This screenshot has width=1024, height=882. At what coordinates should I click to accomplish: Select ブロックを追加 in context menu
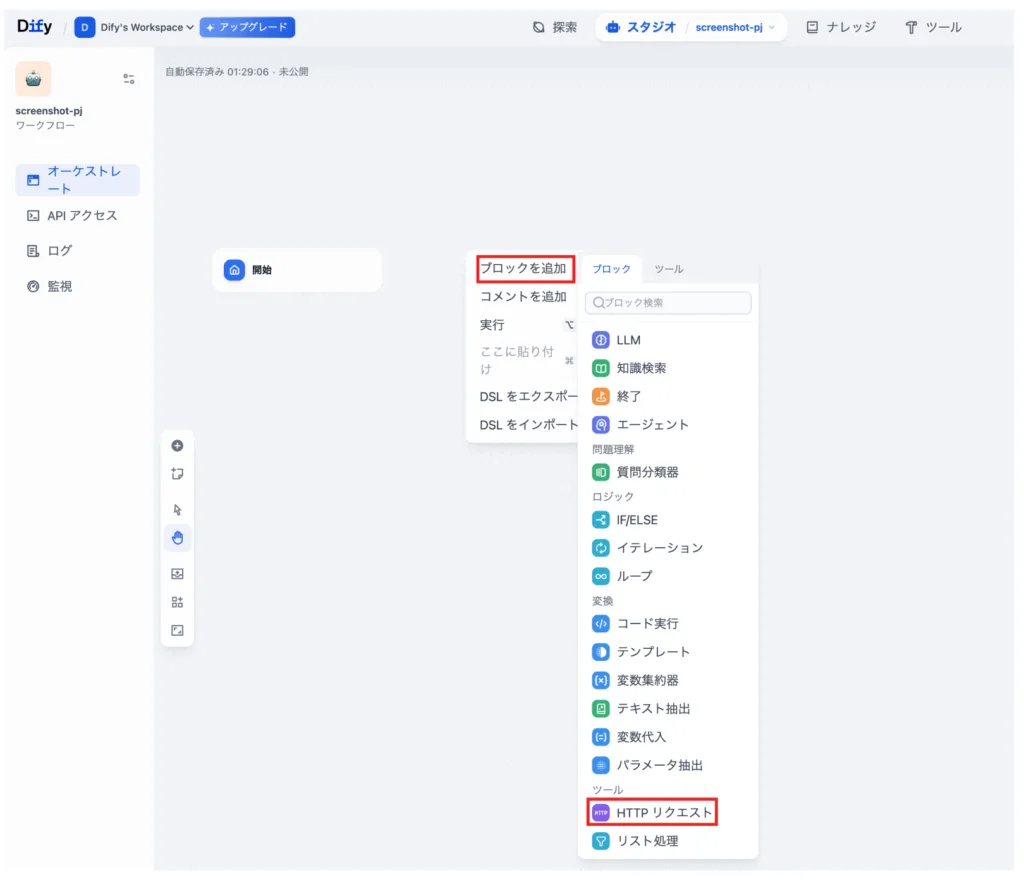[523, 268]
